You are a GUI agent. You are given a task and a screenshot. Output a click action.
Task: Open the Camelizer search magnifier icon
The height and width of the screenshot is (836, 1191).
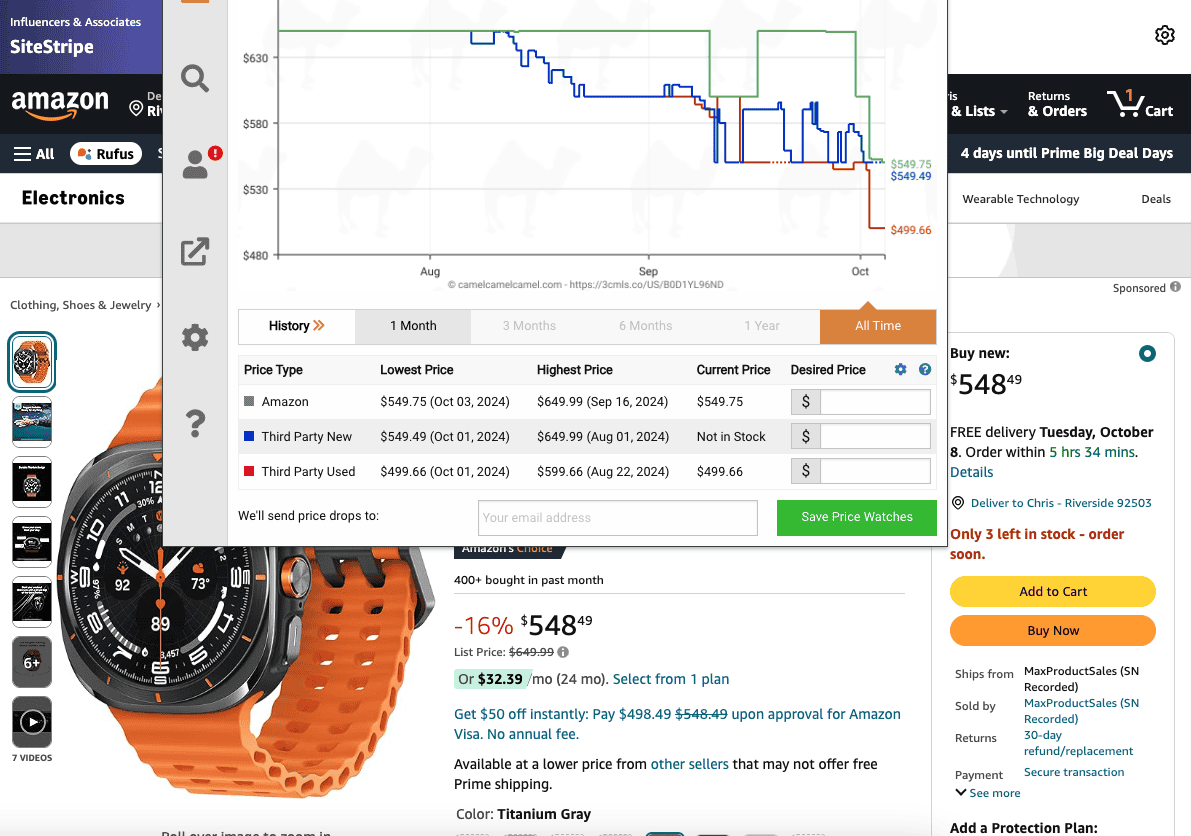pyautogui.click(x=195, y=77)
